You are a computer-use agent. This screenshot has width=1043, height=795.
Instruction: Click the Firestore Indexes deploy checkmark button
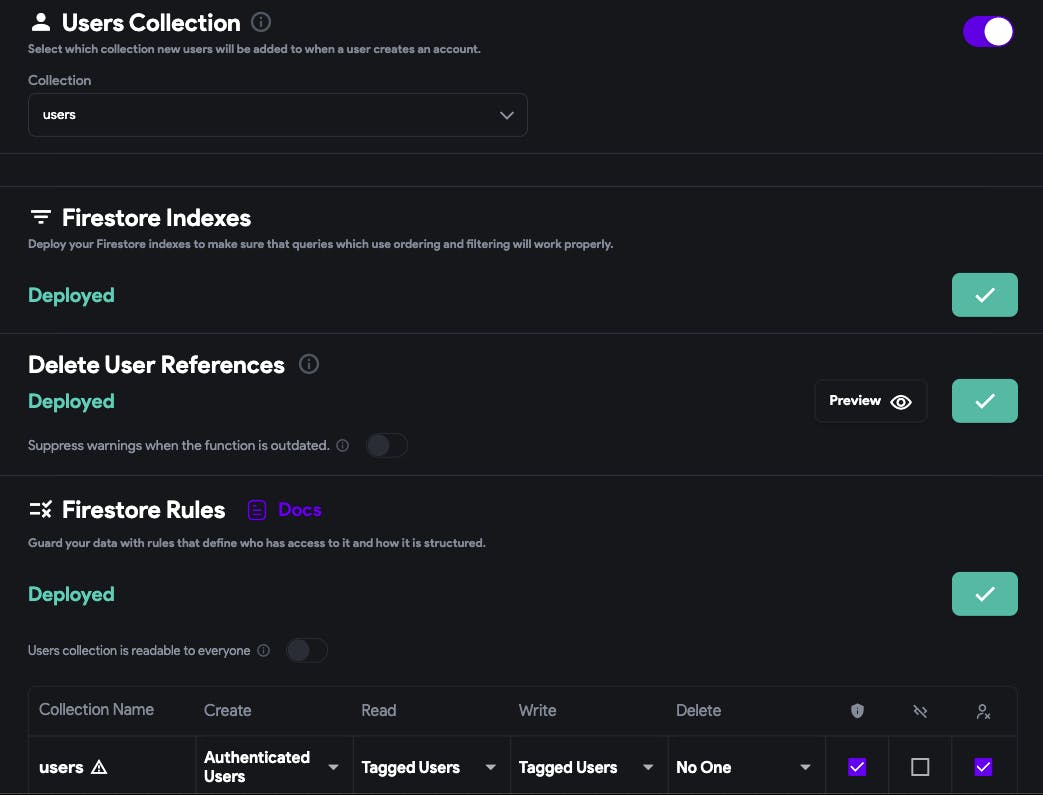pyautogui.click(x=984, y=295)
